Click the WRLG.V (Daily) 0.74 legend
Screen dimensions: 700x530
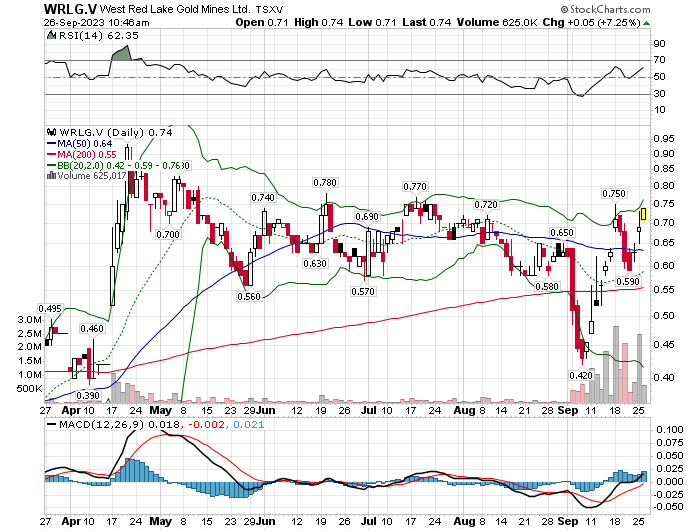point(116,132)
